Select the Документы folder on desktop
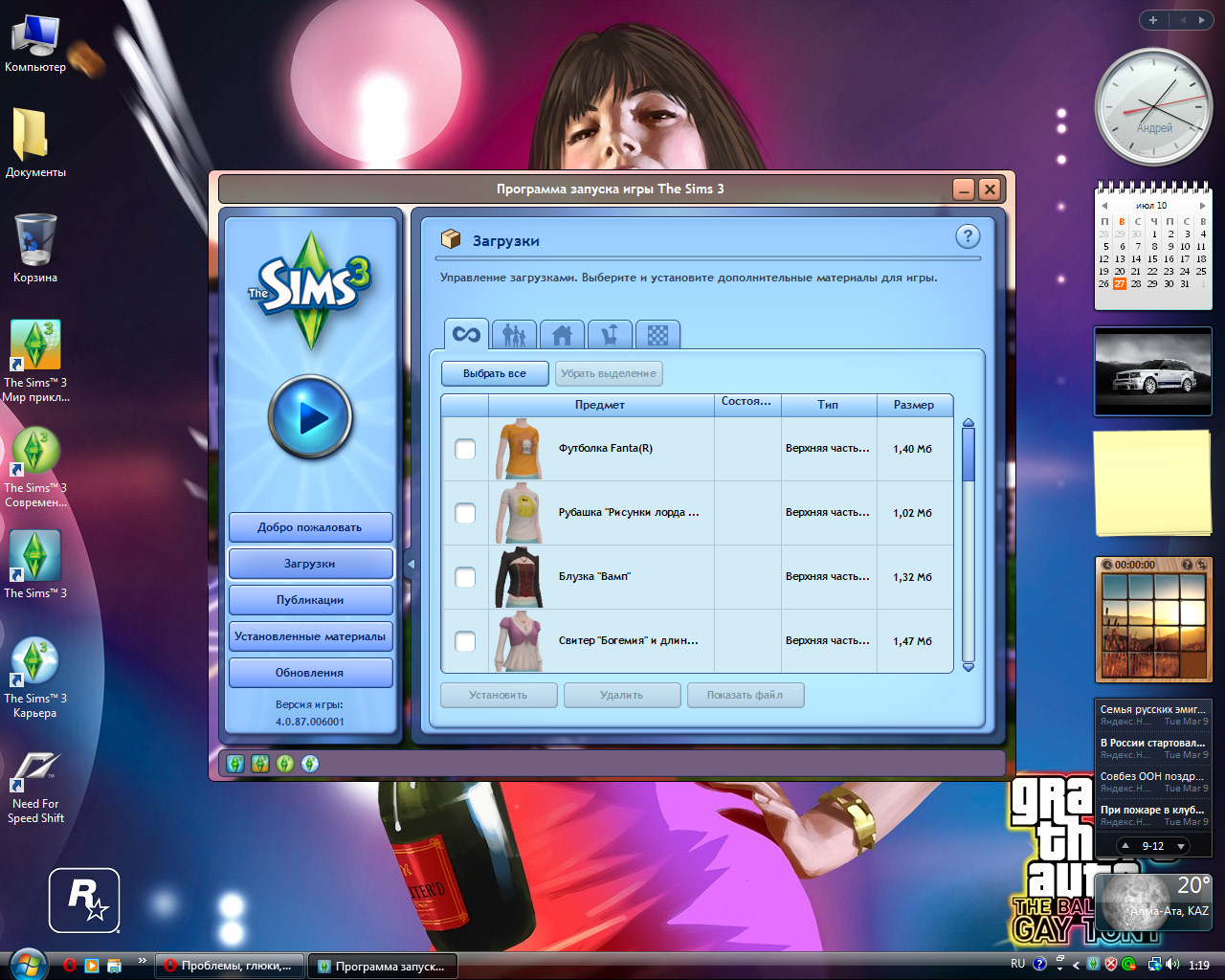The width and height of the screenshot is (1225, 980). tap(35, 143)
